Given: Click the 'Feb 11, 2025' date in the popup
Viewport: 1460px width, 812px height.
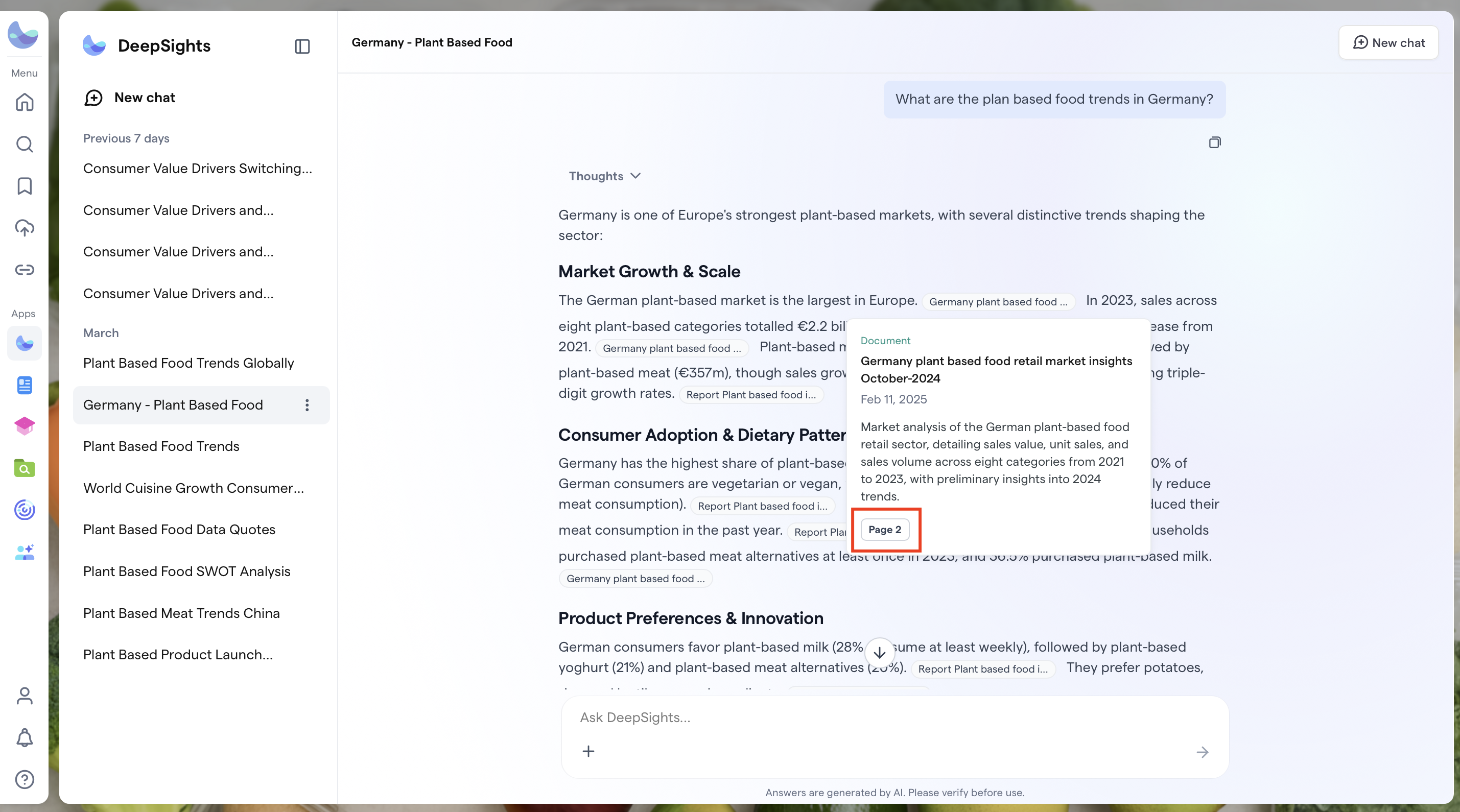Looking at the screenshot, I should [x=894, y=399].
